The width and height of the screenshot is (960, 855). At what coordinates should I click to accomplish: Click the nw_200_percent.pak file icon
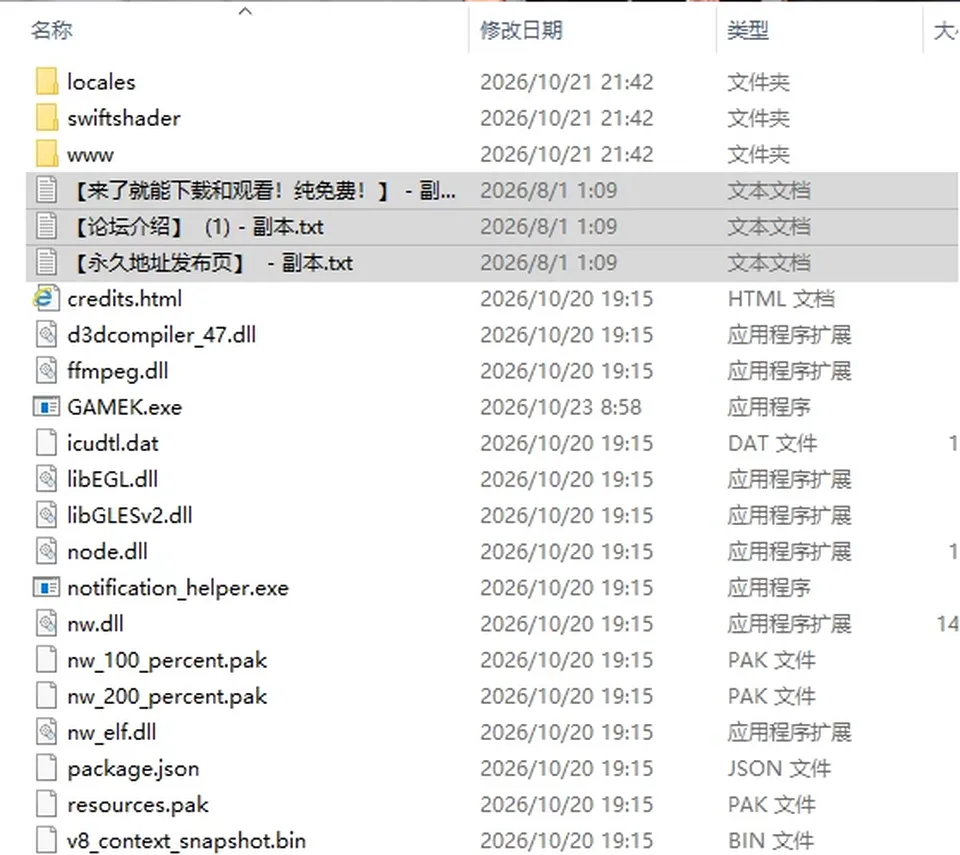[47, 696]
